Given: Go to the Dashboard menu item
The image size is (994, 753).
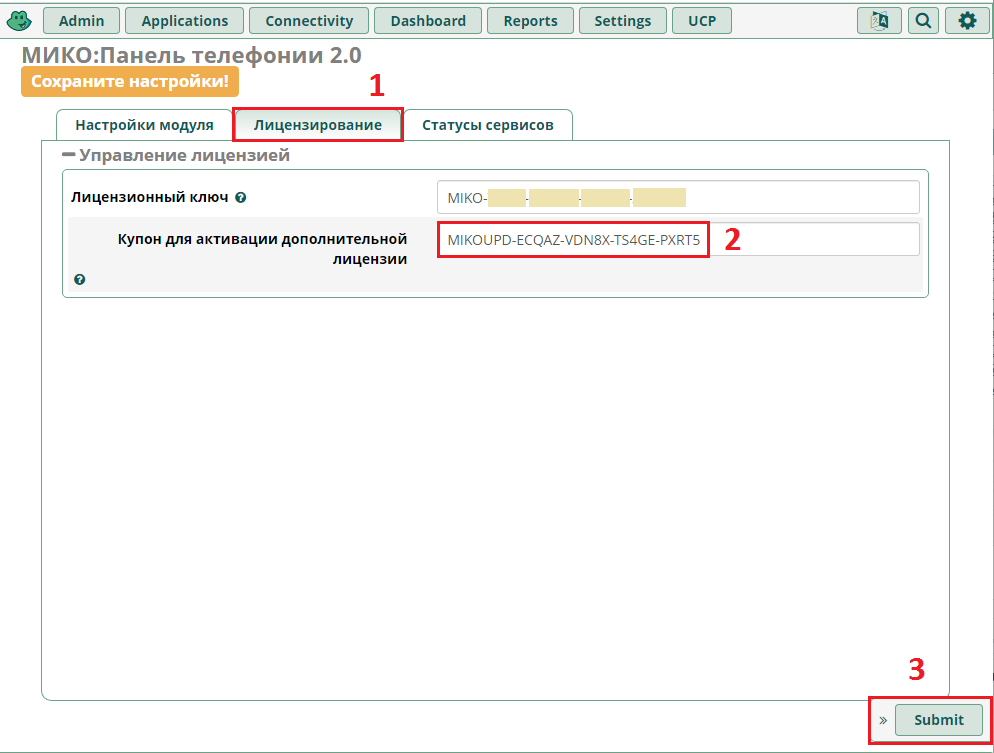Looking at the screenshot, I should tap(428, 20).
